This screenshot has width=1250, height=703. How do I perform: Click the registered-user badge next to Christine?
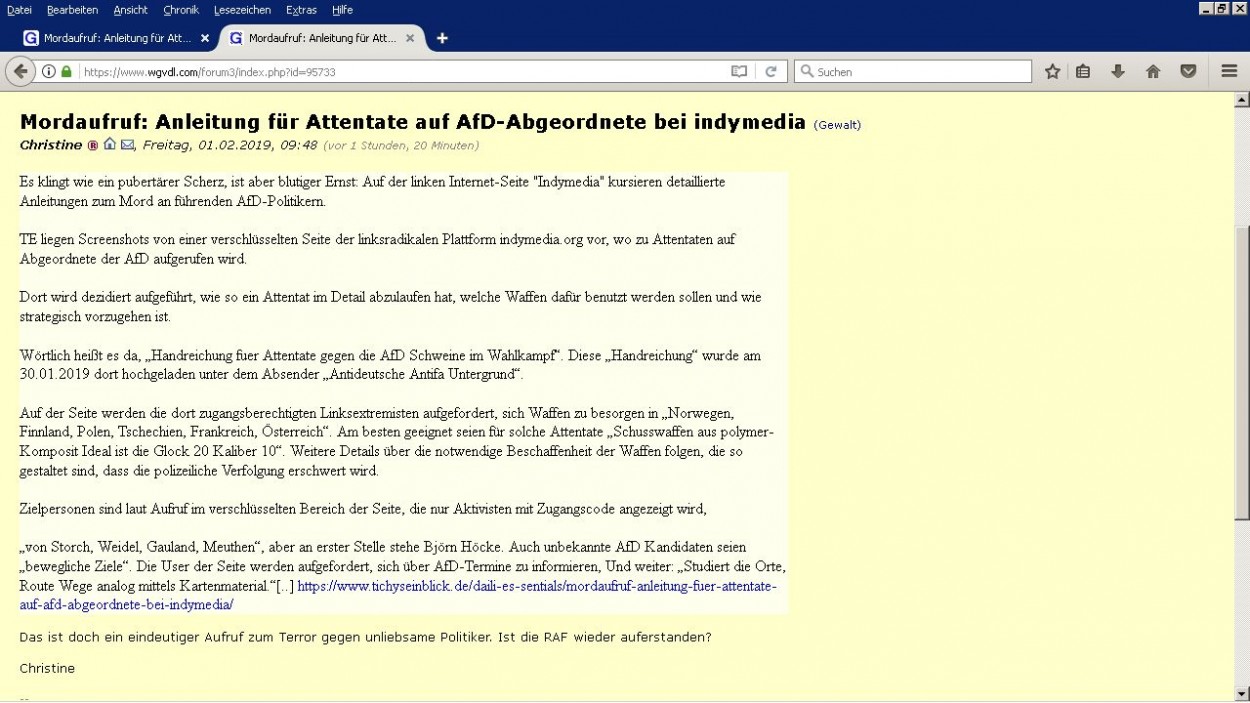pos(94,145)
